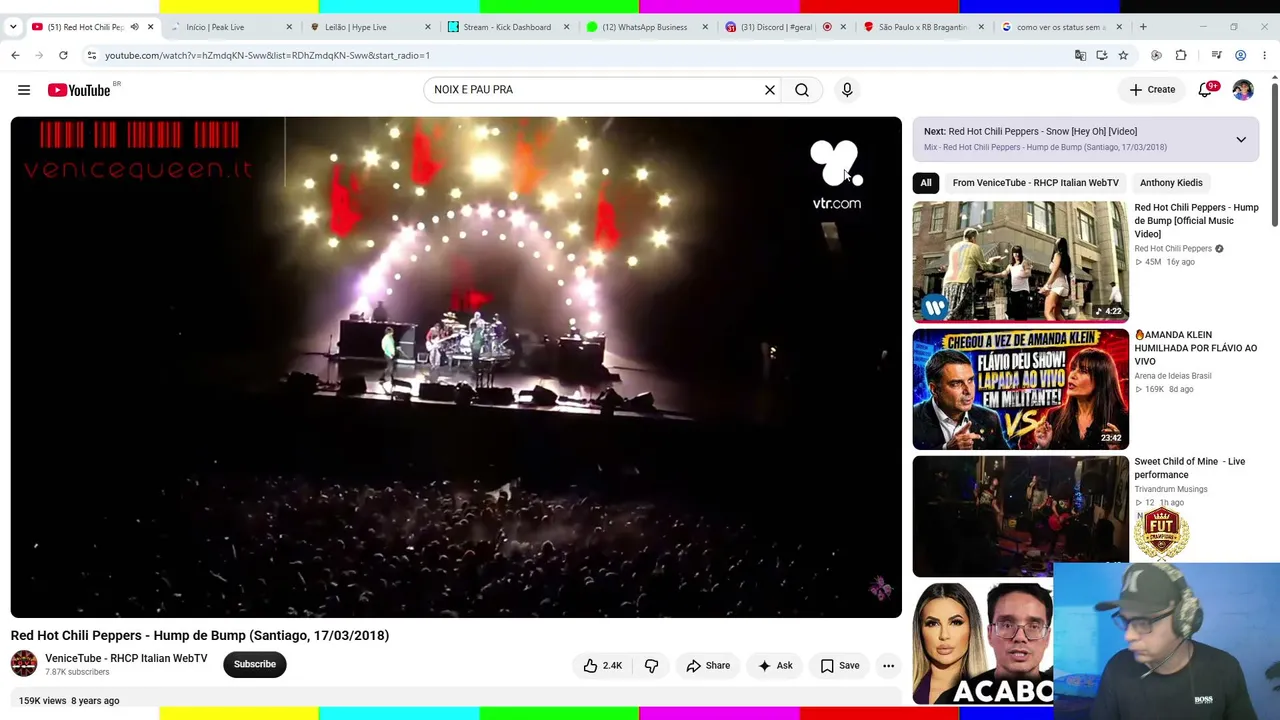Screen dimensions: 1280x720
Task: Open Amanda Klein vs Flávio video thumbnail
Action: tap(1020, 389)
